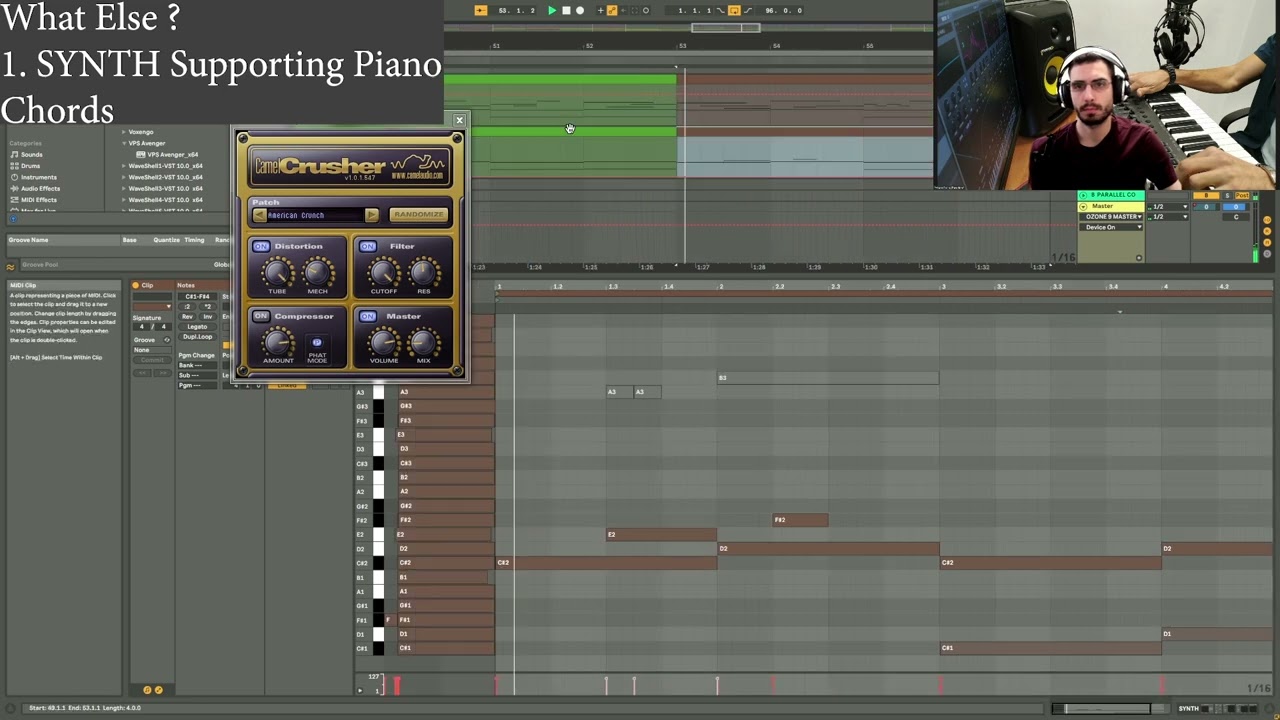This screenshot has height=720, width=1280.
Task: Click the Inv notes button
Action: coord(207,316)
